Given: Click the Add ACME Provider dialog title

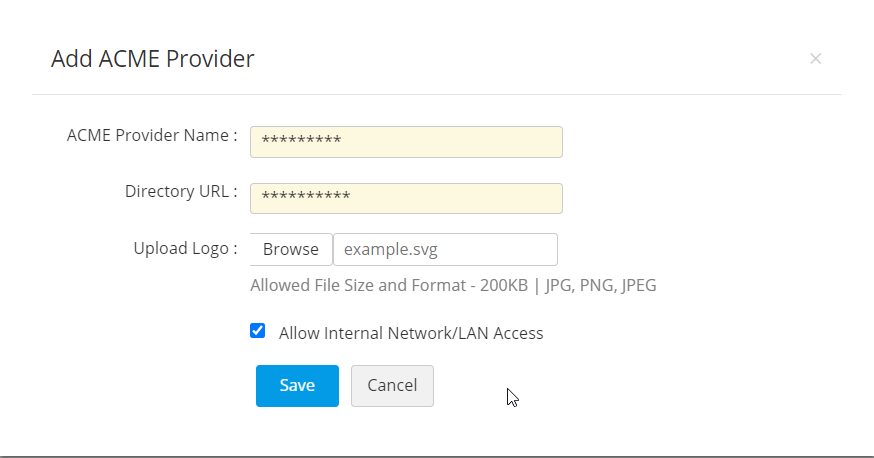Looking at the screenshot, I should tap(152, 59).
